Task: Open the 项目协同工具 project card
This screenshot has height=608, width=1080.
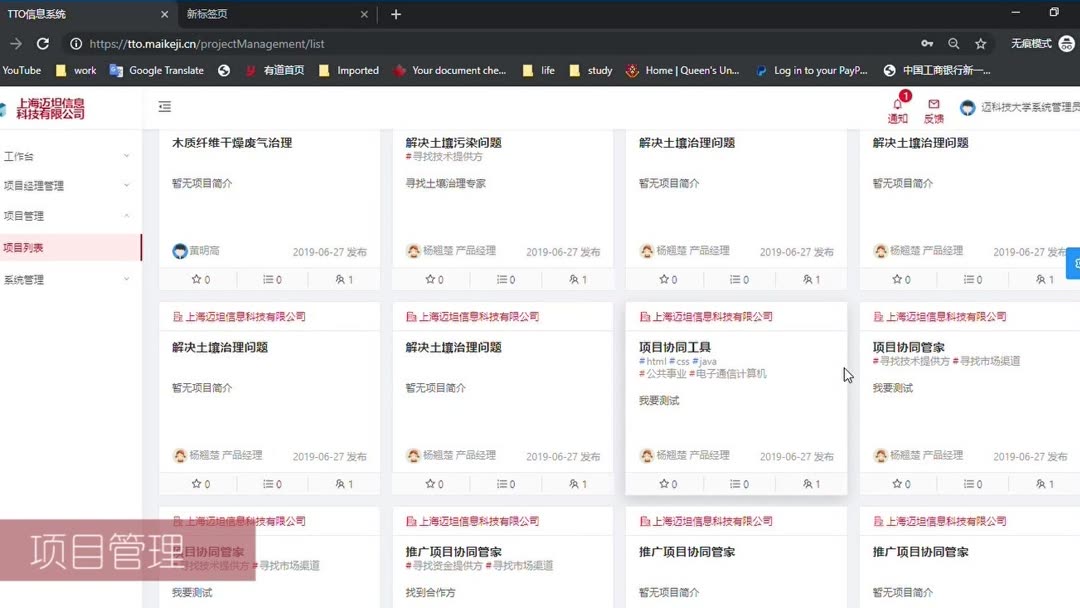Action: click(x=673, y=347)
